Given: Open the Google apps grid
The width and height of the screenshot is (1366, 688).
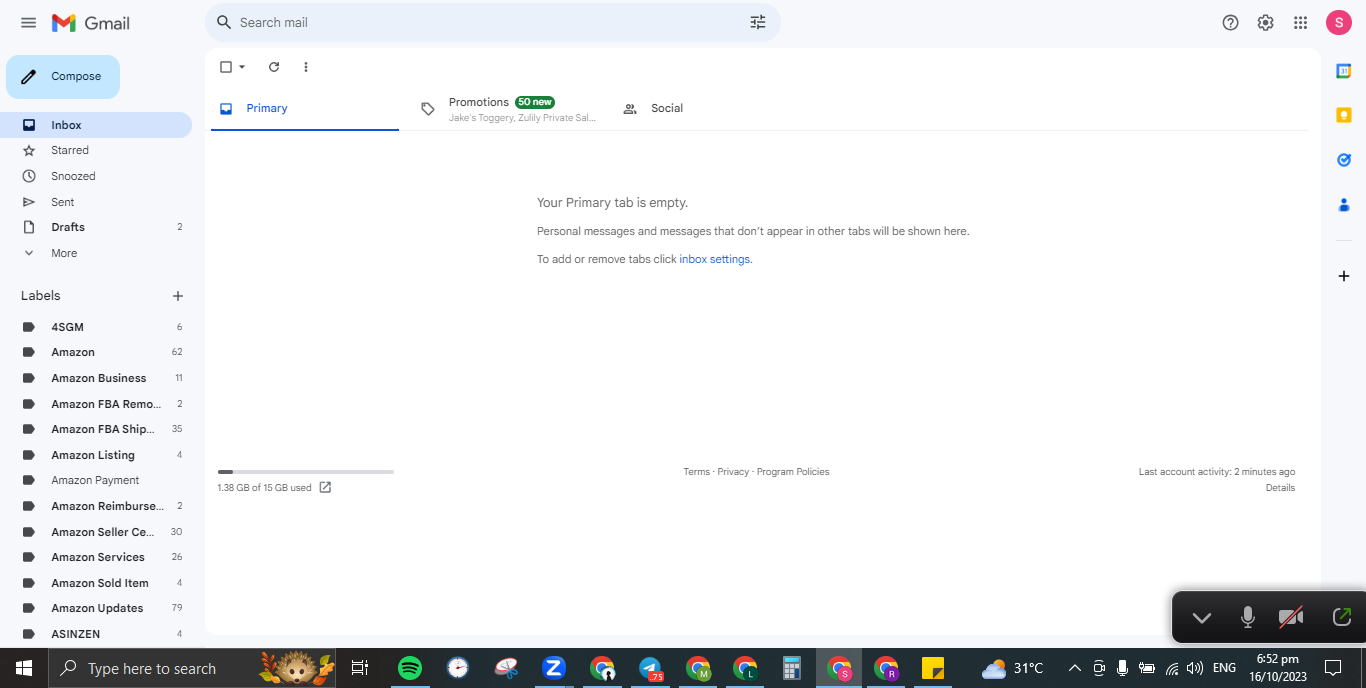Looking at the screenshot, I should coord(1300,23).
